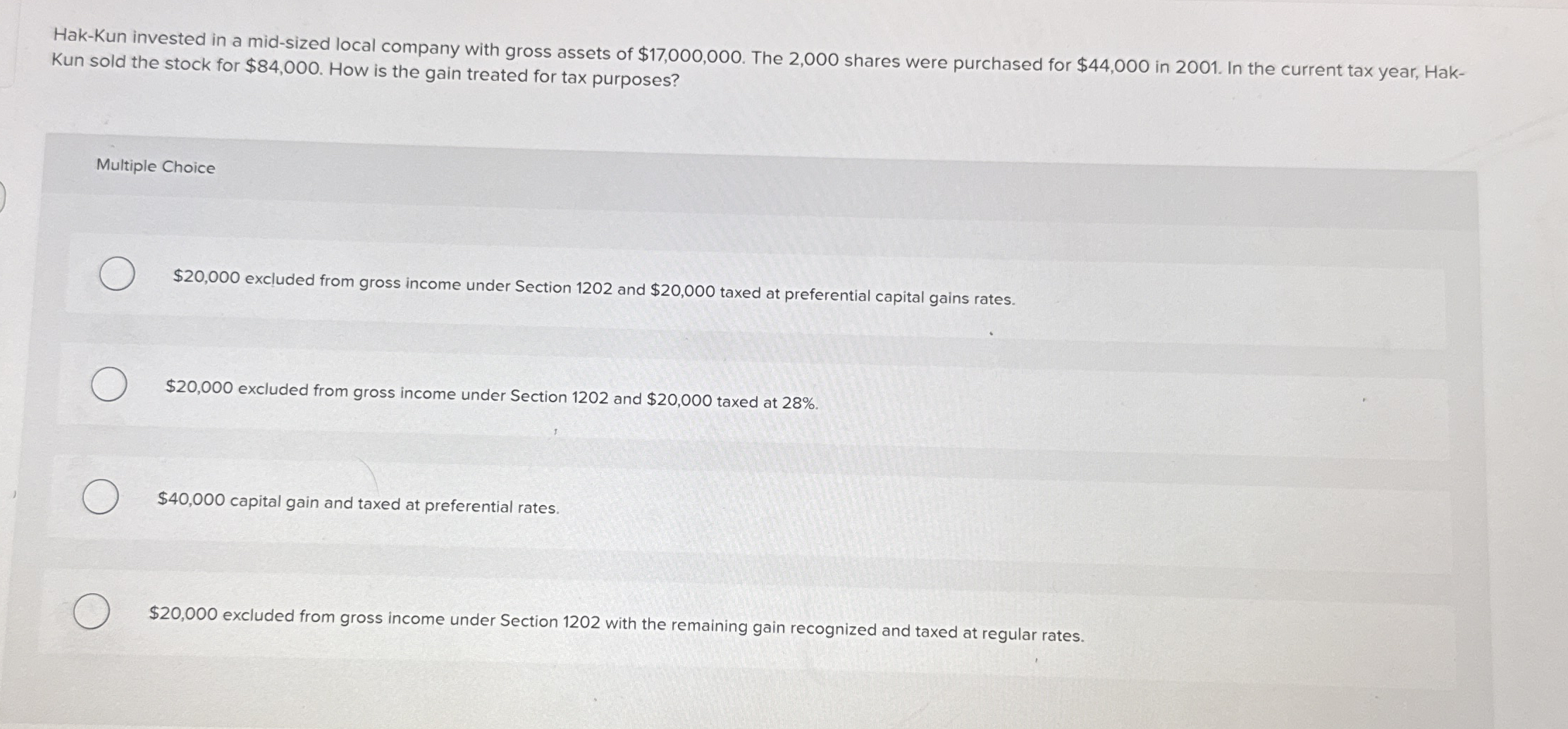
Task: Click the partial curved element at left edge
Action: point(3,197)
